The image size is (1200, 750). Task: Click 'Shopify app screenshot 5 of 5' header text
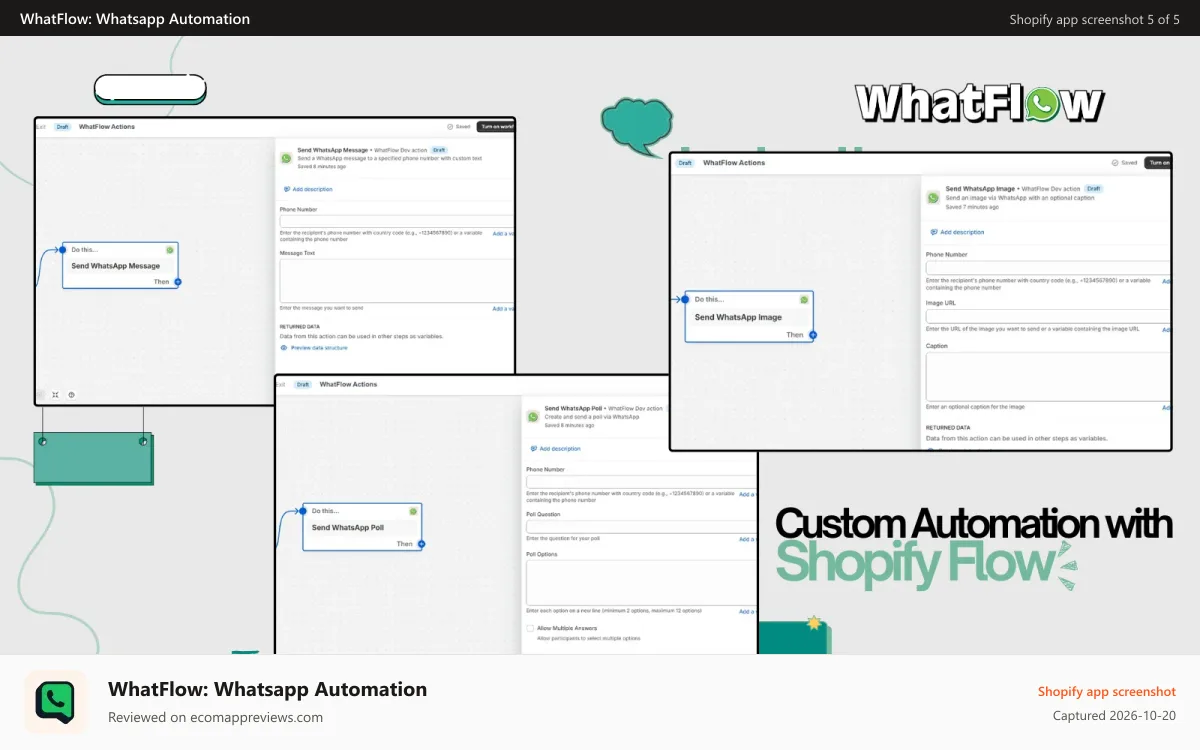[x=1095, y=19]
